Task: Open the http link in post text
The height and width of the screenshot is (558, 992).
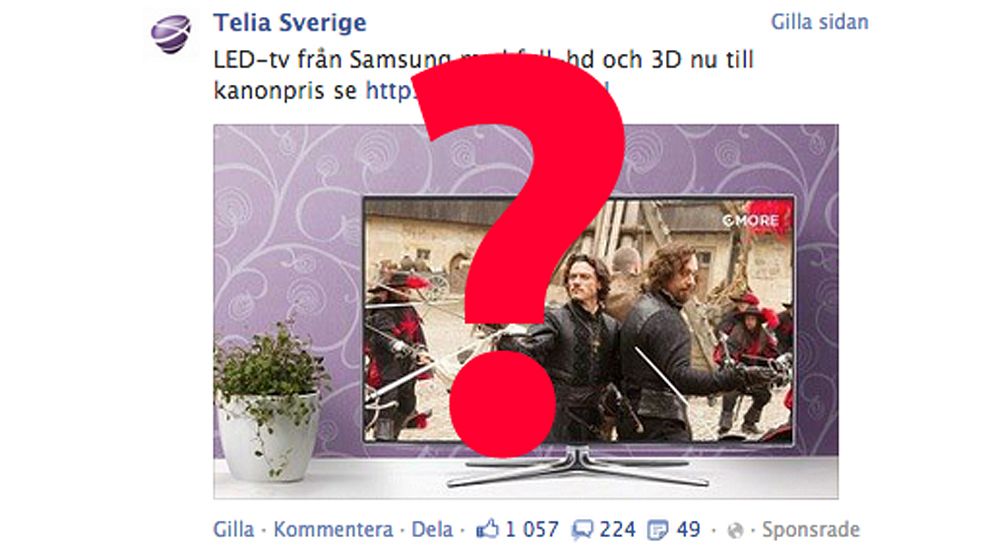Action: point(391,90)
